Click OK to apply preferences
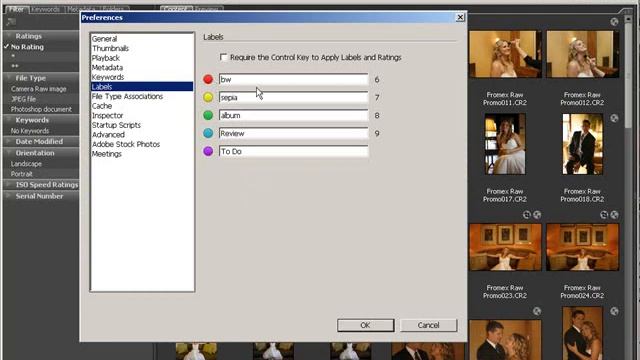This screenshot has width=640, height=360. point(365,325)
